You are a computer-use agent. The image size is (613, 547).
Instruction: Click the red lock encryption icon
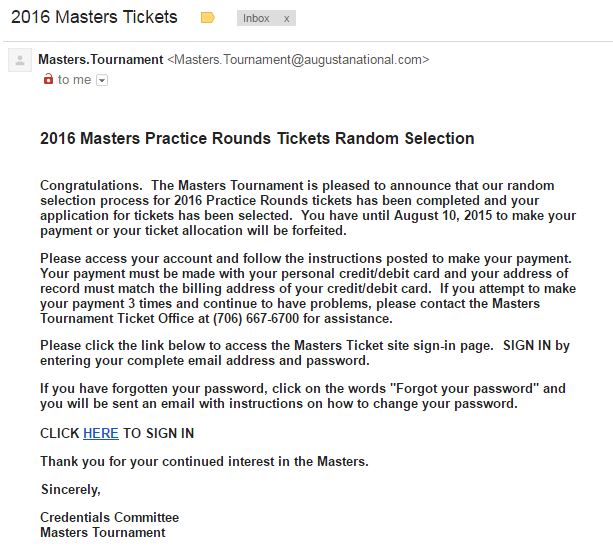tap(47, 80)
